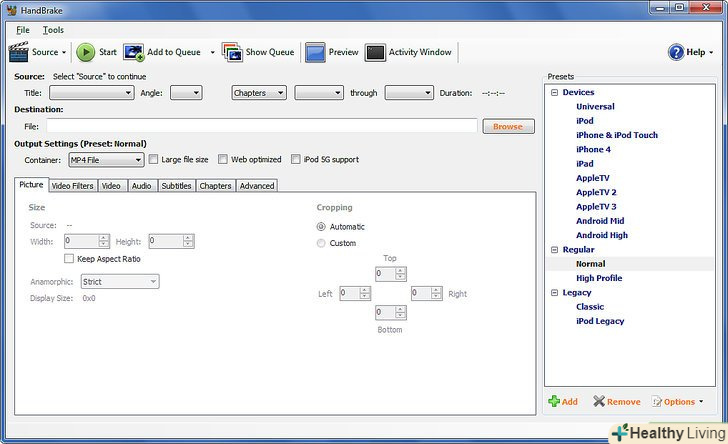The width and height of the screenshot is (728, 444).
Task: Click the Right crop stepper
Action: 427,293
